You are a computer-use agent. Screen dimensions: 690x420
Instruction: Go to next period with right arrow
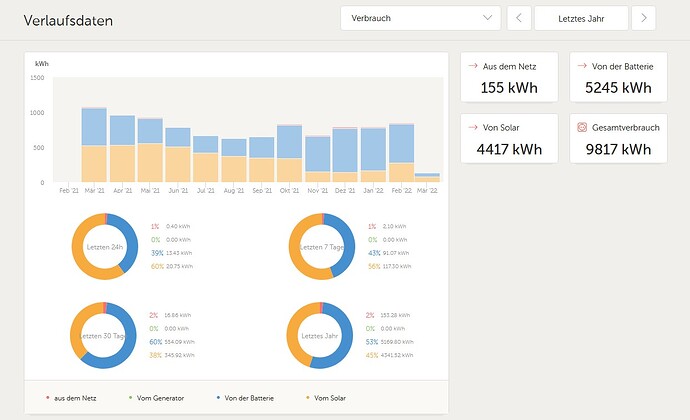(643, 18)
